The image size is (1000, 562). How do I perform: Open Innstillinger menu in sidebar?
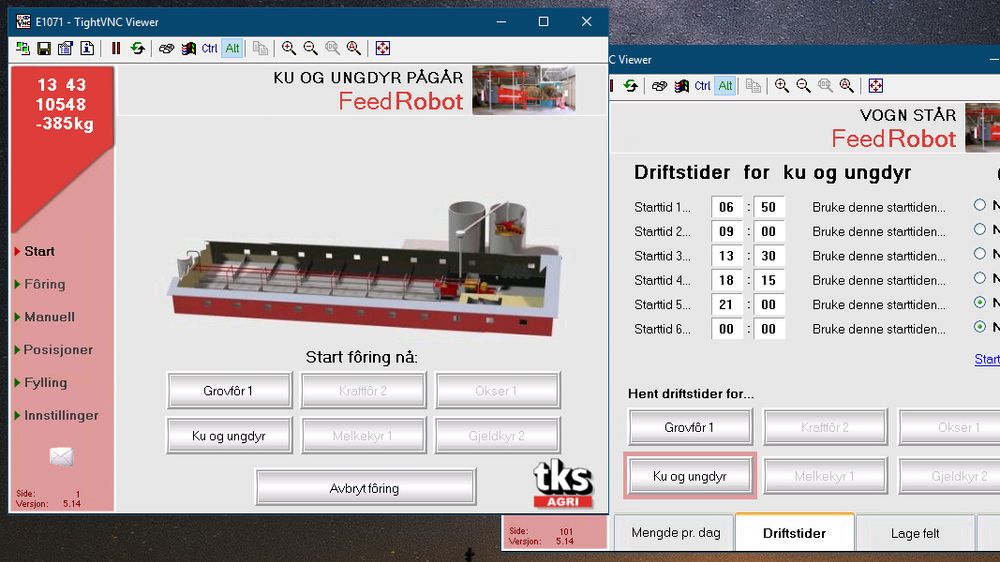61,415
